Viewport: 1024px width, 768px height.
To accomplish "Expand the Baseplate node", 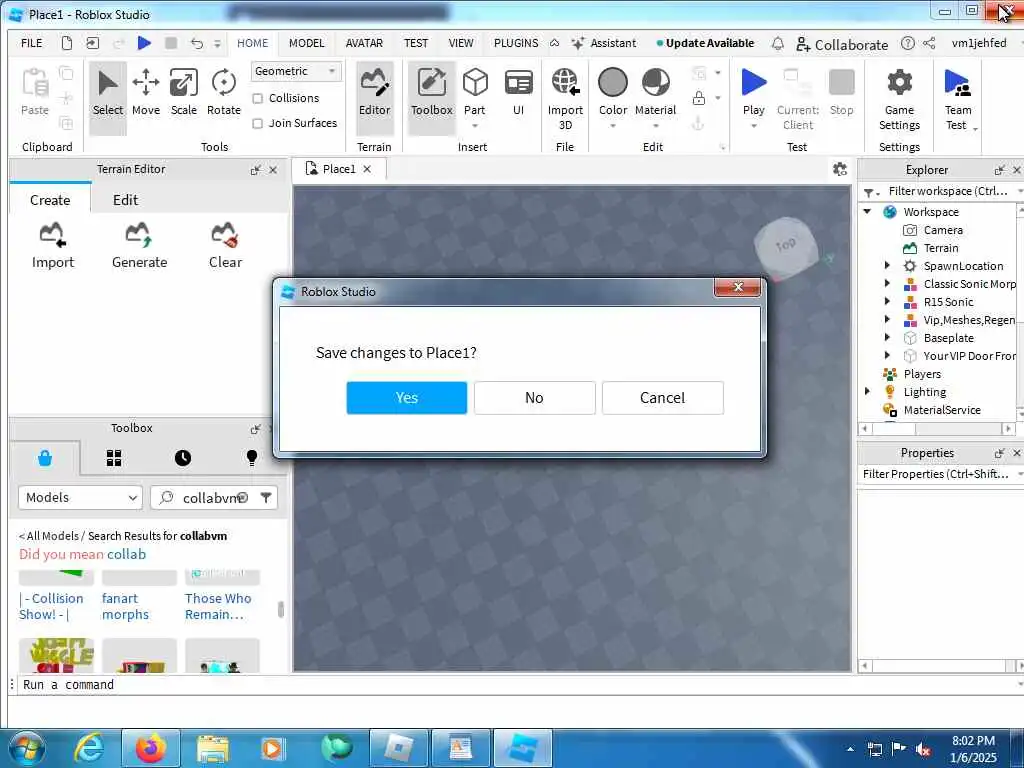I will pyautogui.click(x=887, y=338).
